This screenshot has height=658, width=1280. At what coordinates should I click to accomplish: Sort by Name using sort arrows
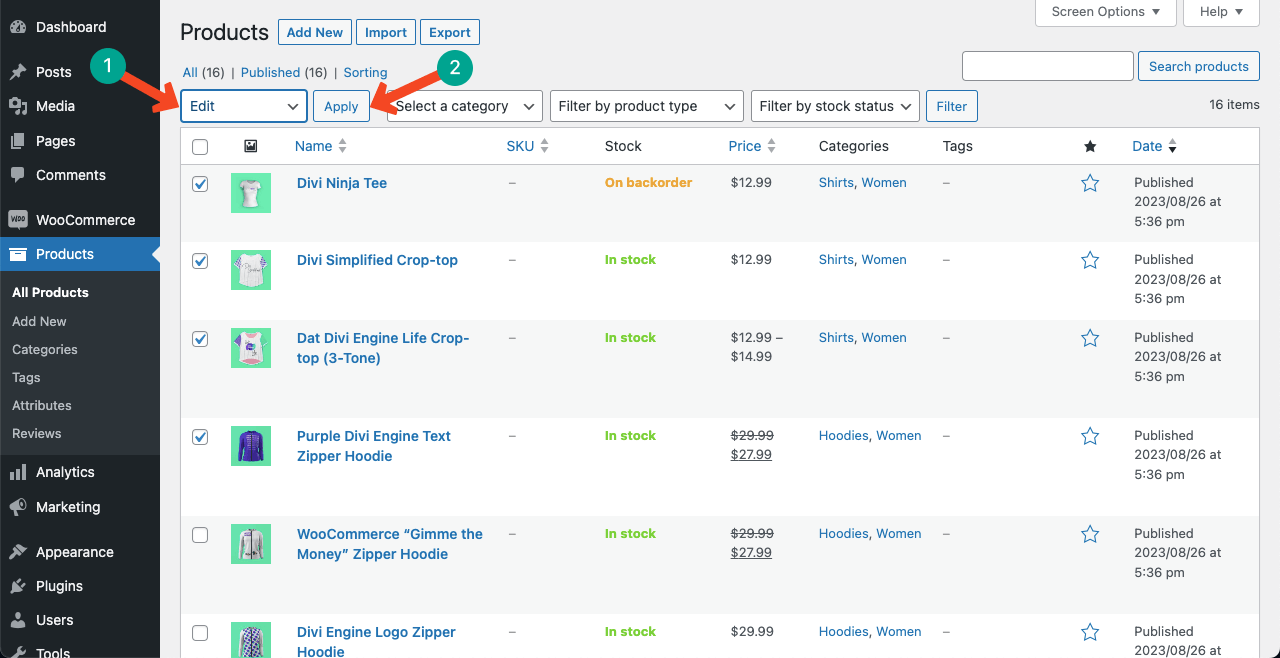pyautogui.click(x=342, y=146)
